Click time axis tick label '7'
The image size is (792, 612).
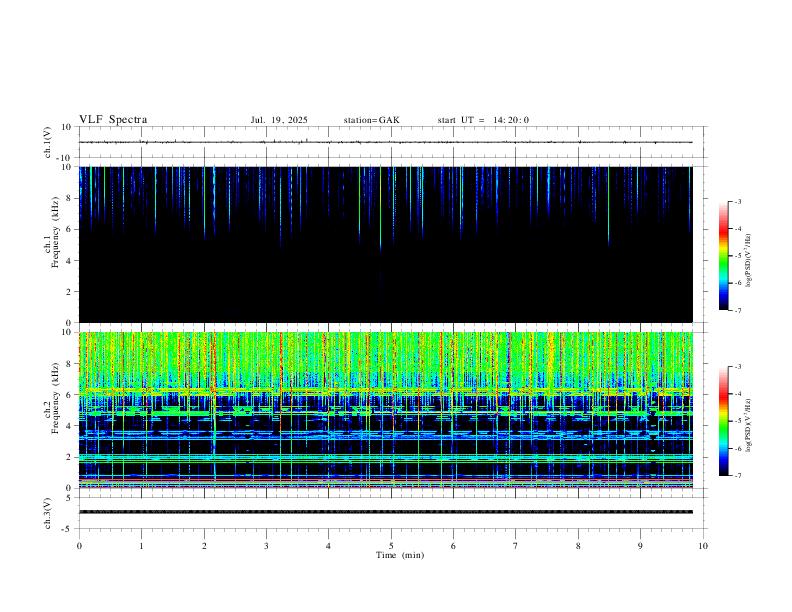point(516,546)
